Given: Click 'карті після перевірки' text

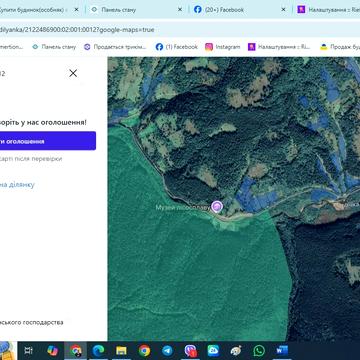Looking at the screenshot, I should pyautogui.click(x=31, y=159).
